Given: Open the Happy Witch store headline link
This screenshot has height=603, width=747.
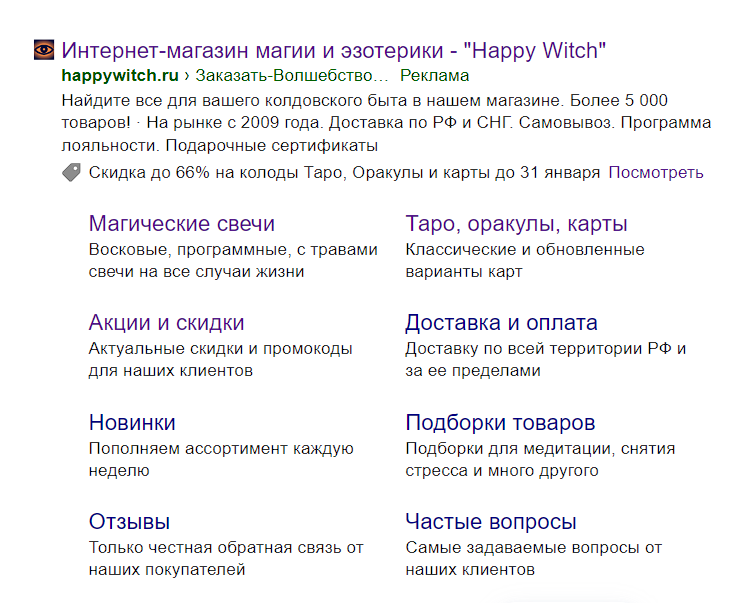Looking at the screenshot, I should pos(333,50).
